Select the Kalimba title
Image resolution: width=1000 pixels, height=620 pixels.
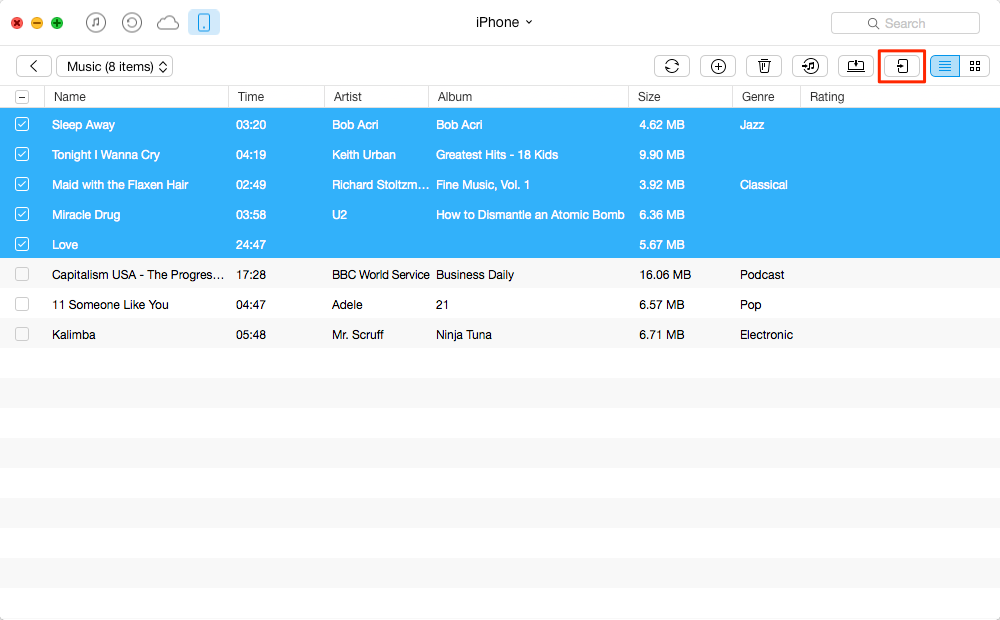click(74, 335)
